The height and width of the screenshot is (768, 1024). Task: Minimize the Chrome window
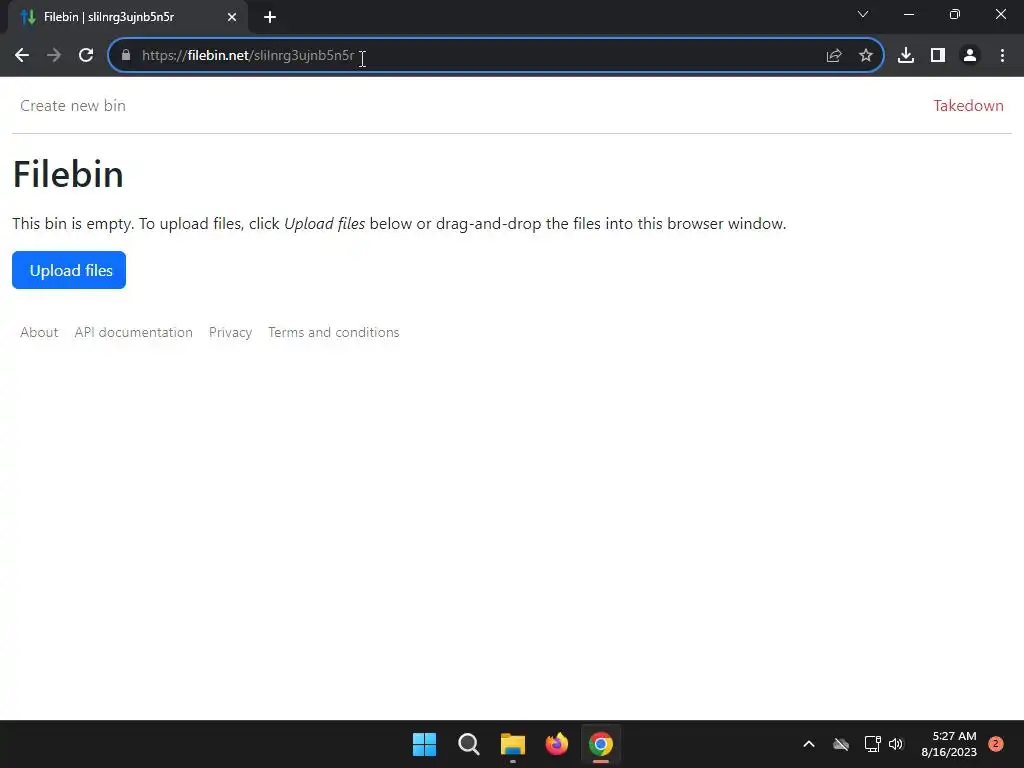point(908,14)
